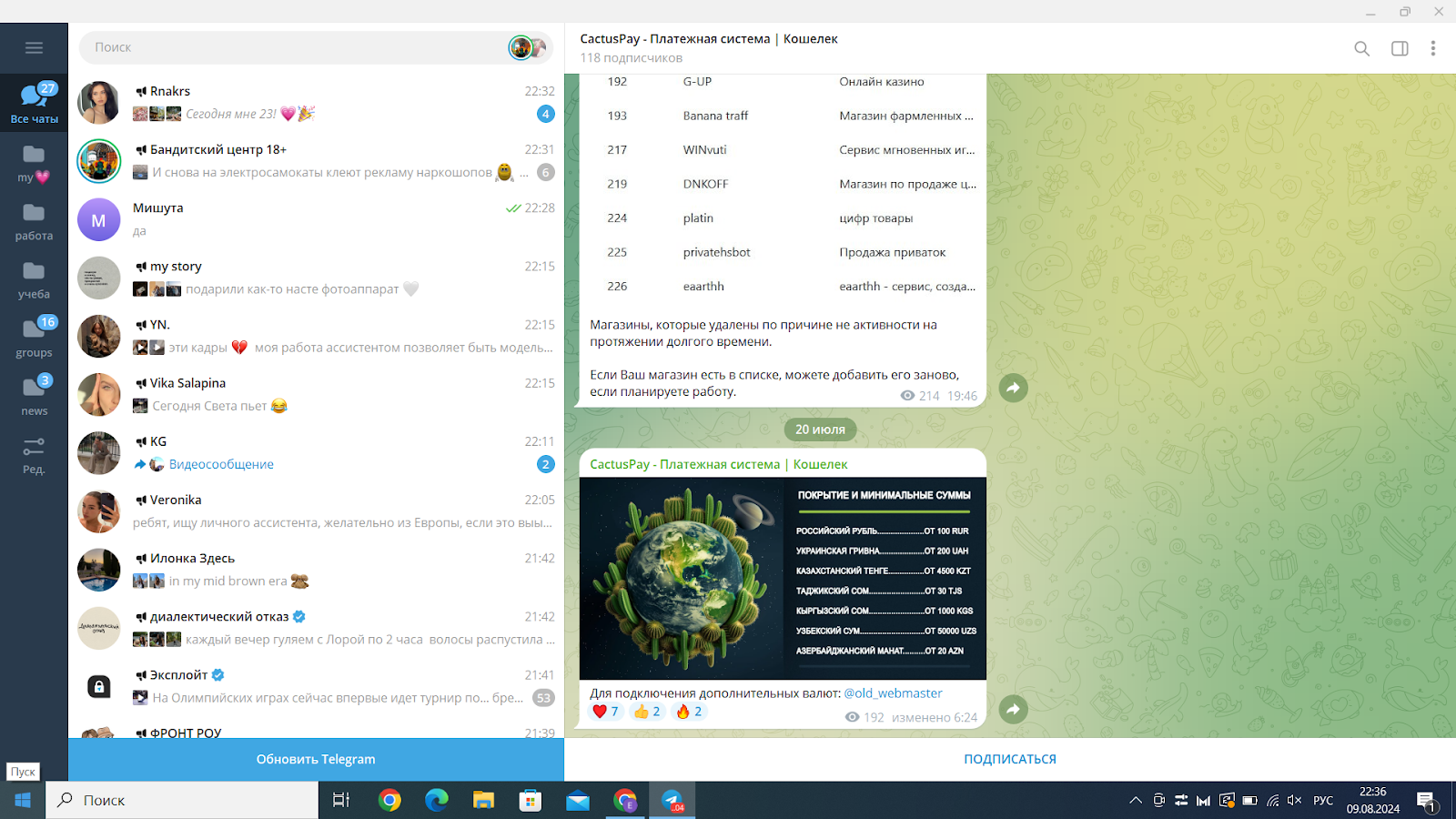
Task: Open the taskbar clock and calendar
Action: [x=1373, y=800]
